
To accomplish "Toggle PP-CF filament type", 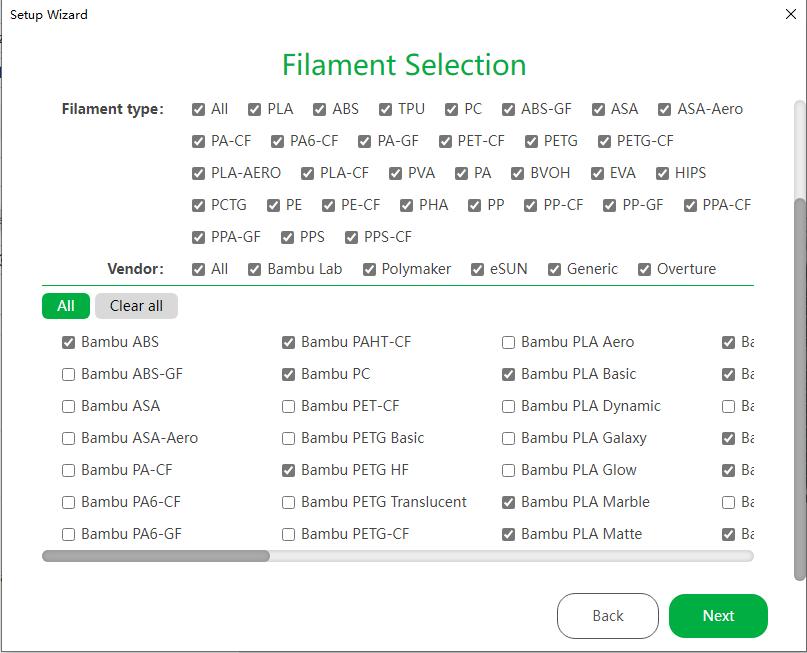I will click(530, 206).
